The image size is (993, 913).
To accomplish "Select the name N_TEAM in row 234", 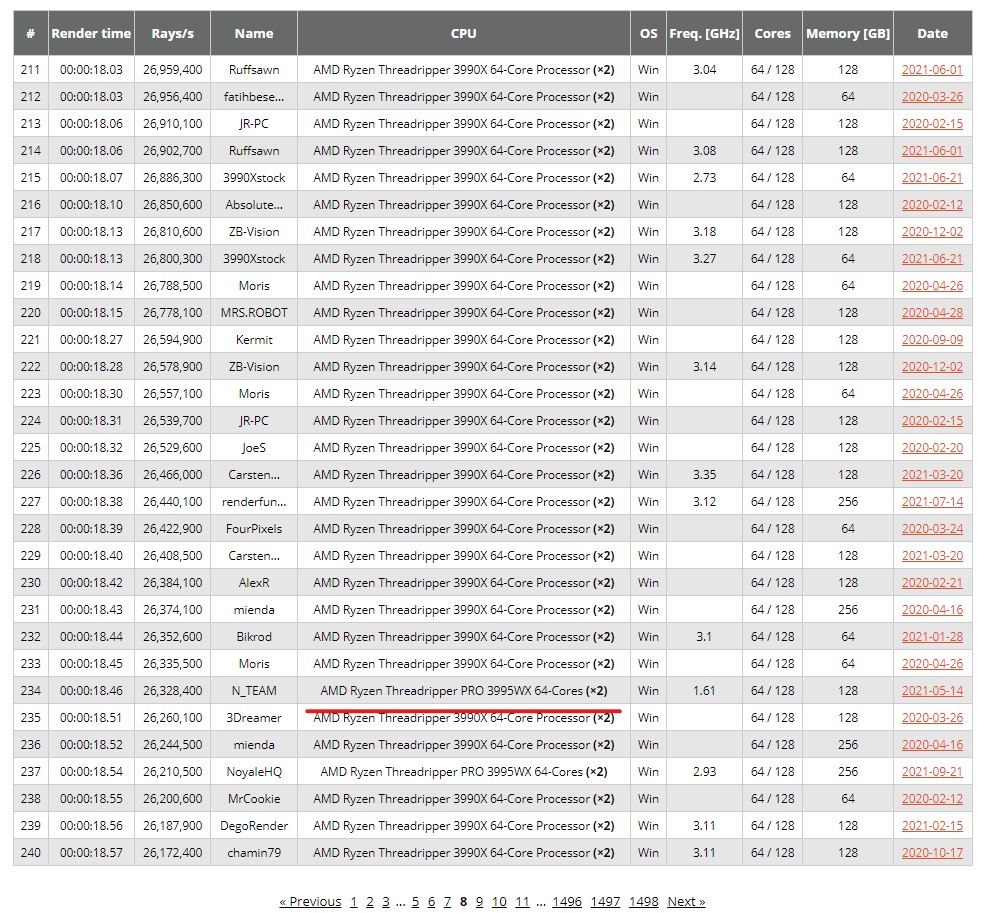I will (254, 691).
